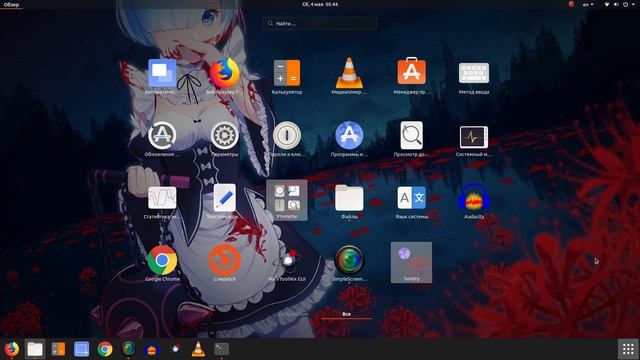Screen dimensions: 640x360
Task: Click Firefox in the bottom dock
Action: [11, 349]
